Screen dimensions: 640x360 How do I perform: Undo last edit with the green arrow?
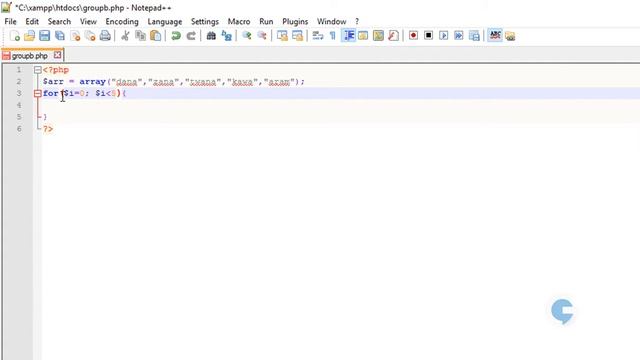coord(176,36)
